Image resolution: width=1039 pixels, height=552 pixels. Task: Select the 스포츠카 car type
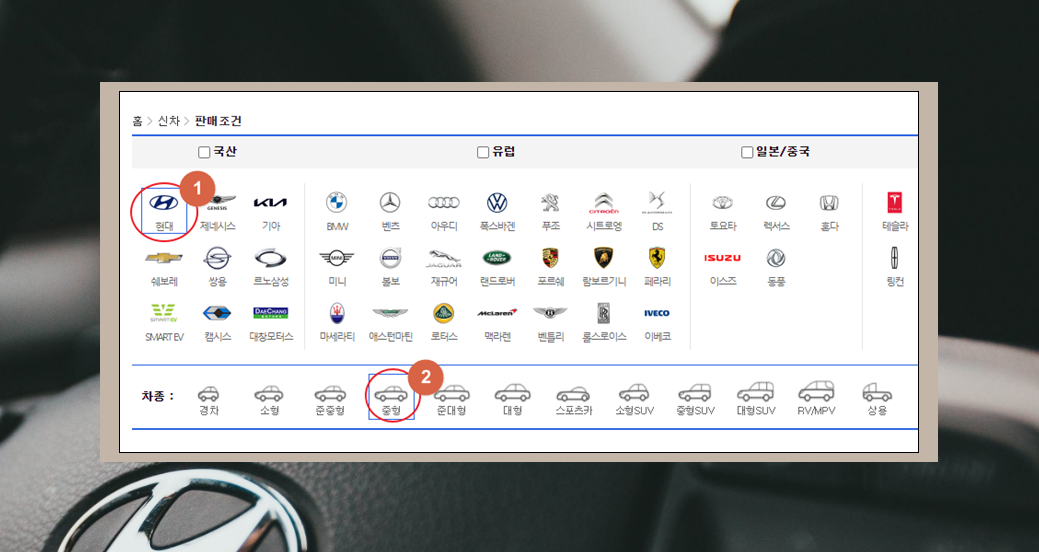tap(573, 401)
